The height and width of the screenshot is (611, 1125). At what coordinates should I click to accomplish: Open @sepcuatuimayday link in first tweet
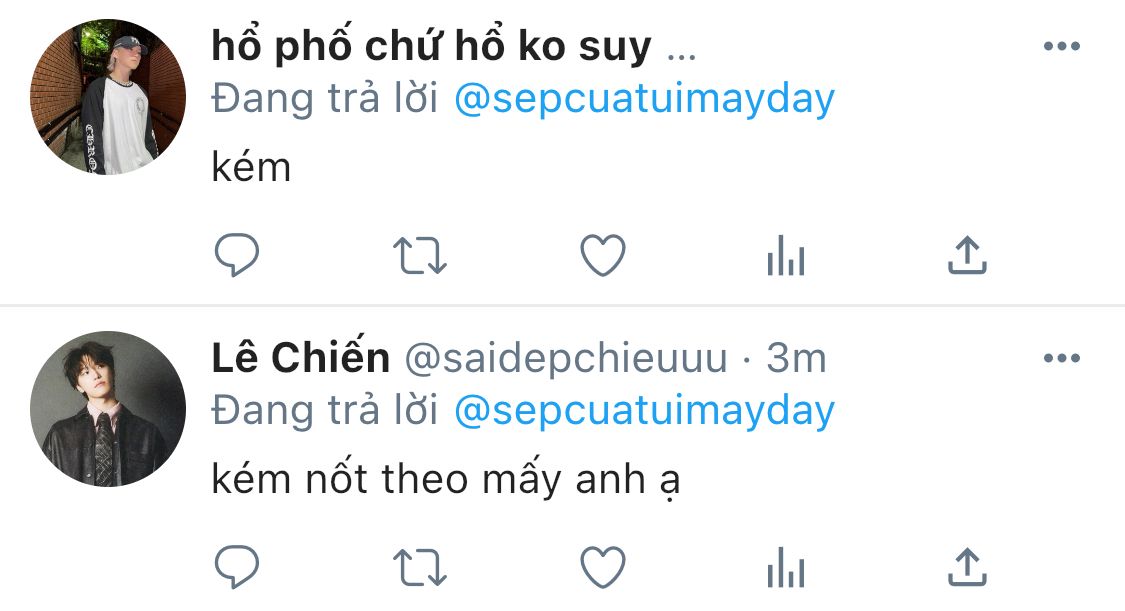click(x=644, y=99)
